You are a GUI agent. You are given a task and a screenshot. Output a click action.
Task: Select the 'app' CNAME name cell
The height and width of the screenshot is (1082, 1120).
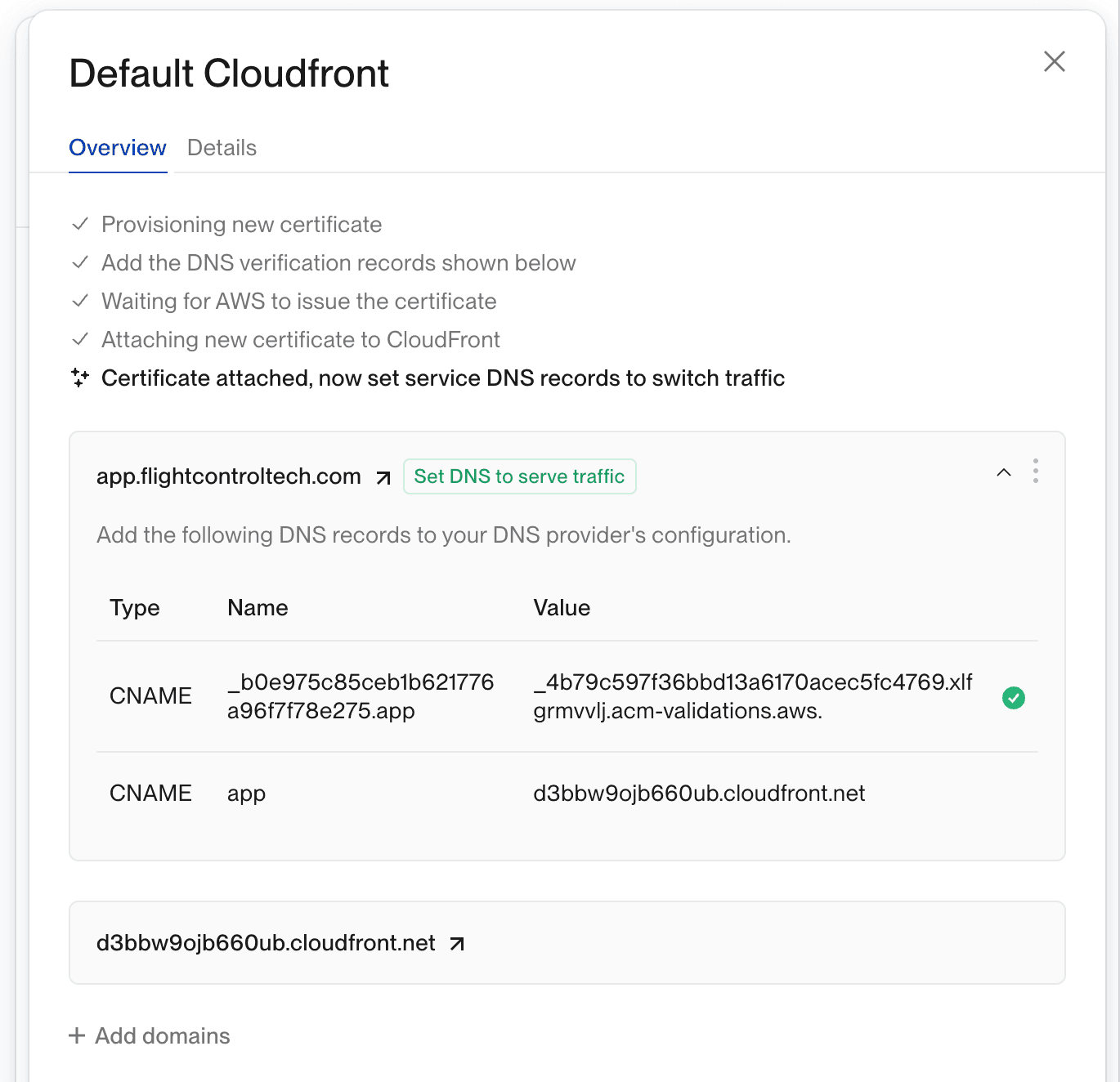246,794
